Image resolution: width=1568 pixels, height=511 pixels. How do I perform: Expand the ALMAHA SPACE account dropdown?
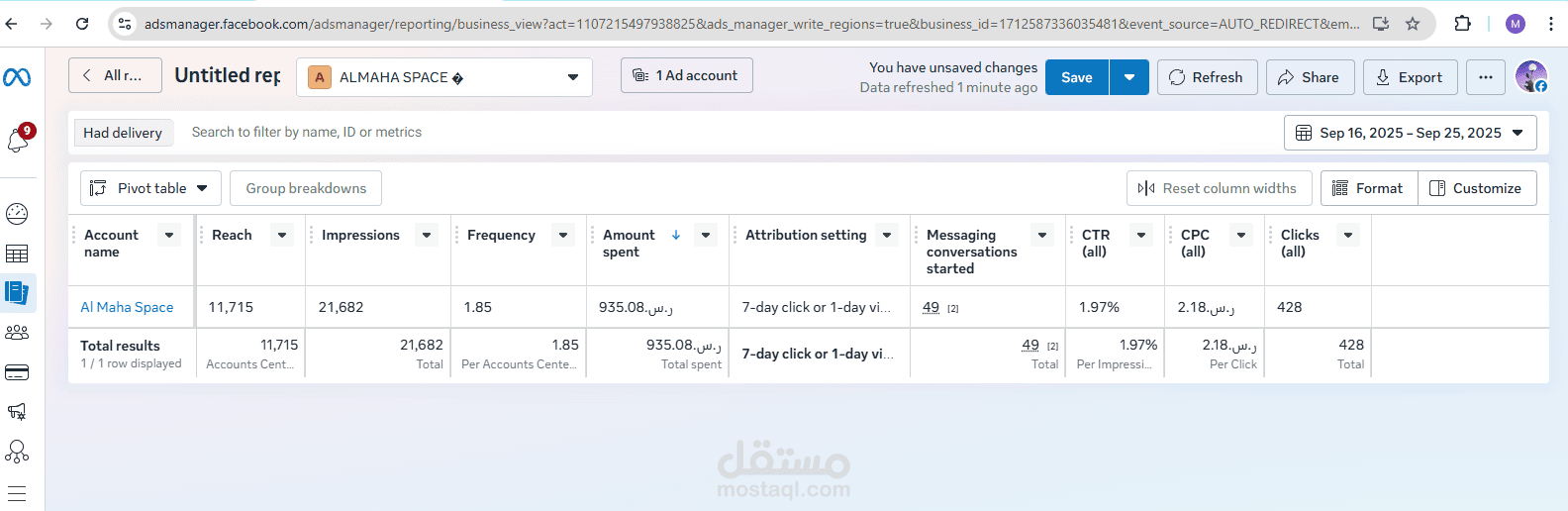coord(444,77)
